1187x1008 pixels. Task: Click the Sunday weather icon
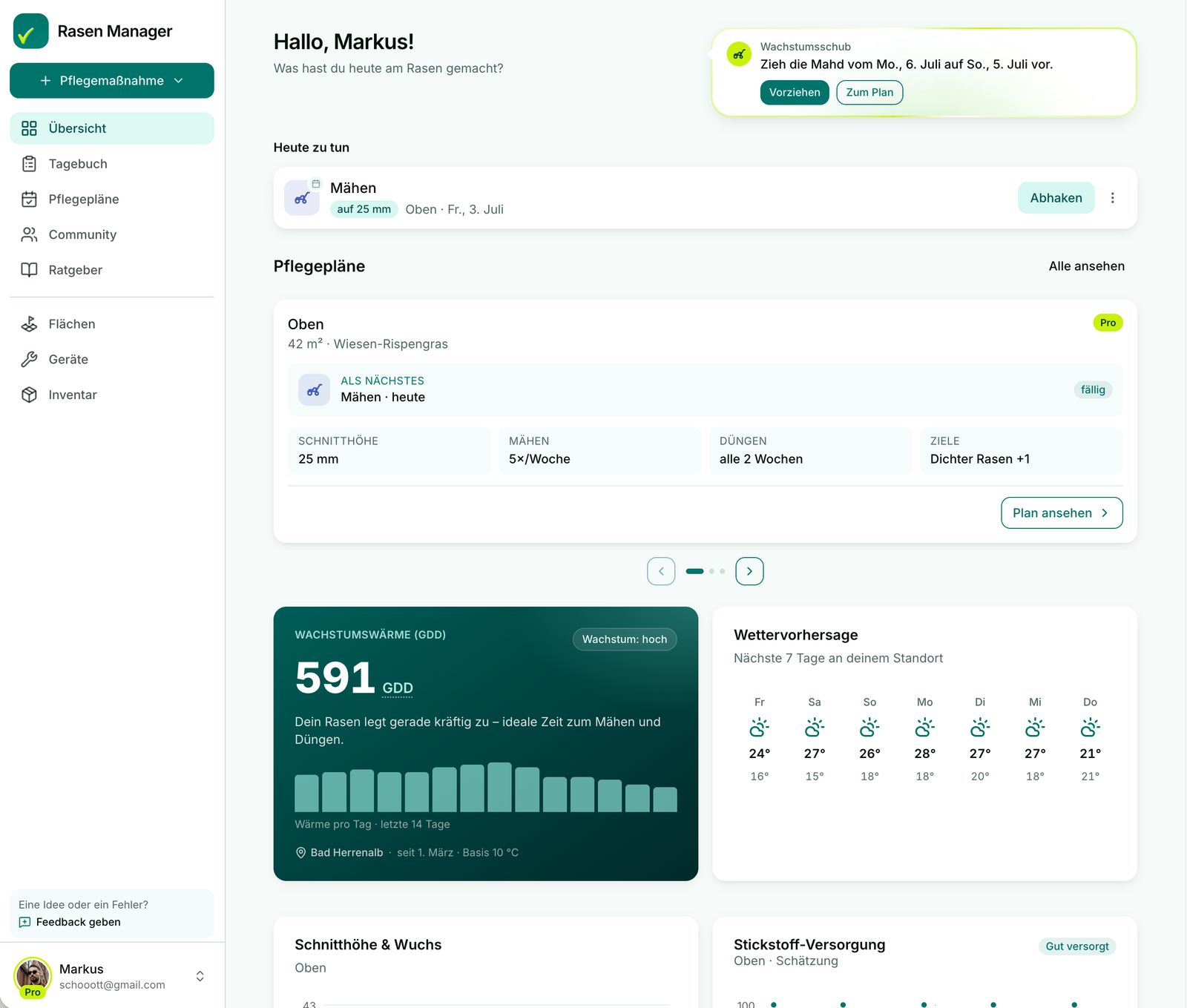(x=869, y=728)
